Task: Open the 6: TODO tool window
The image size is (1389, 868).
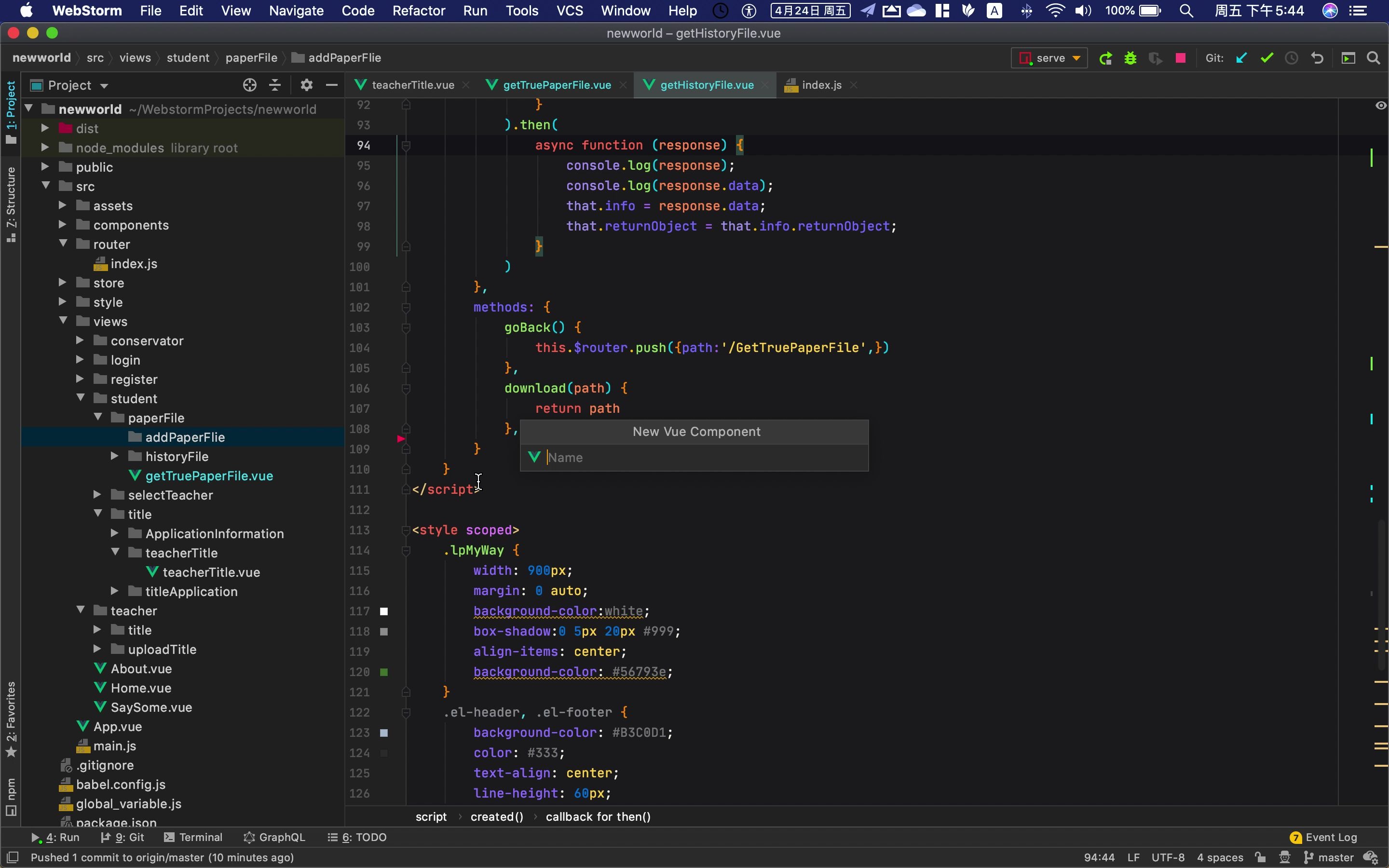Action: (357, 838)
